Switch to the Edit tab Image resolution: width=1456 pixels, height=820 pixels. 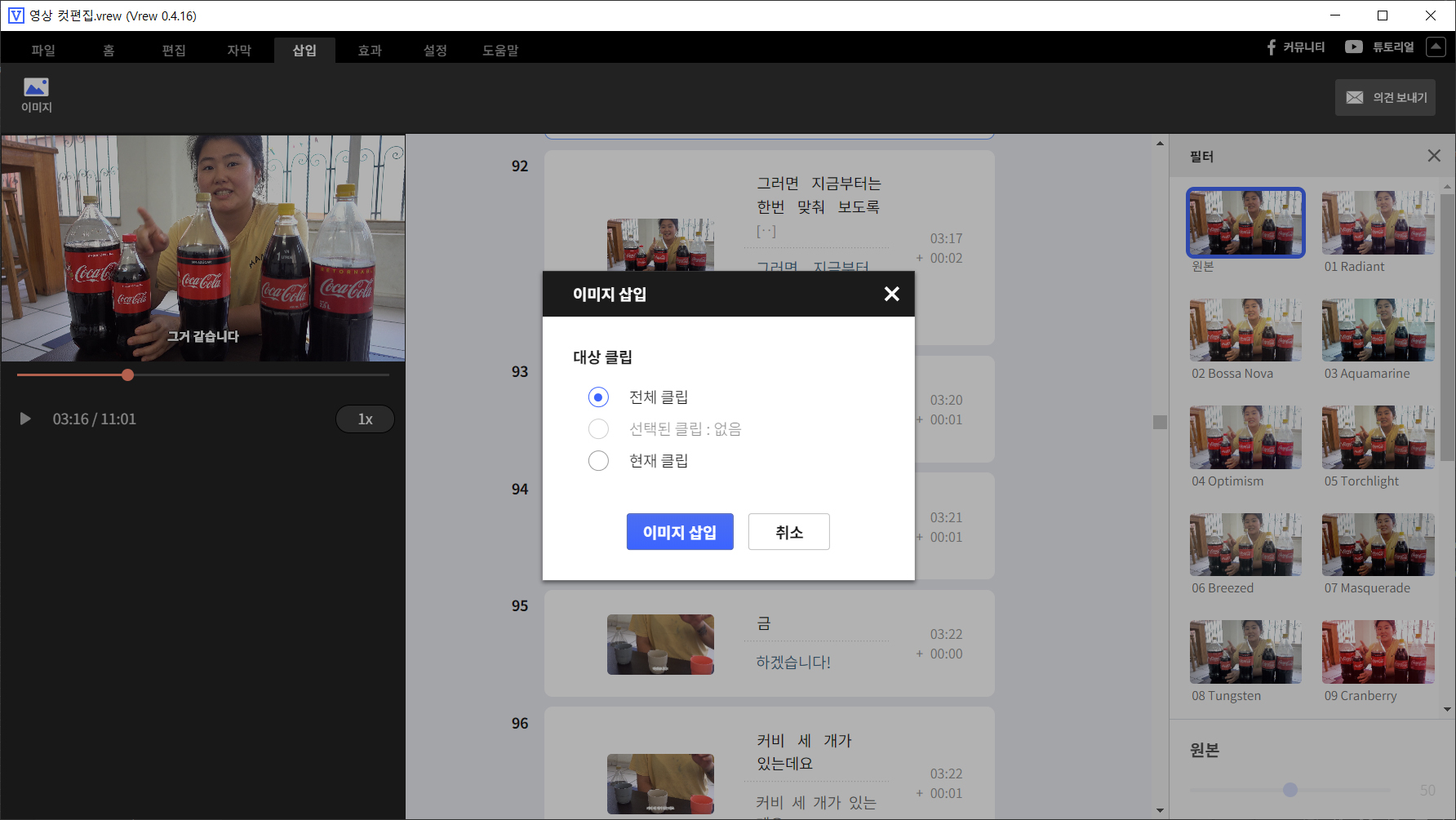[174, 51]
